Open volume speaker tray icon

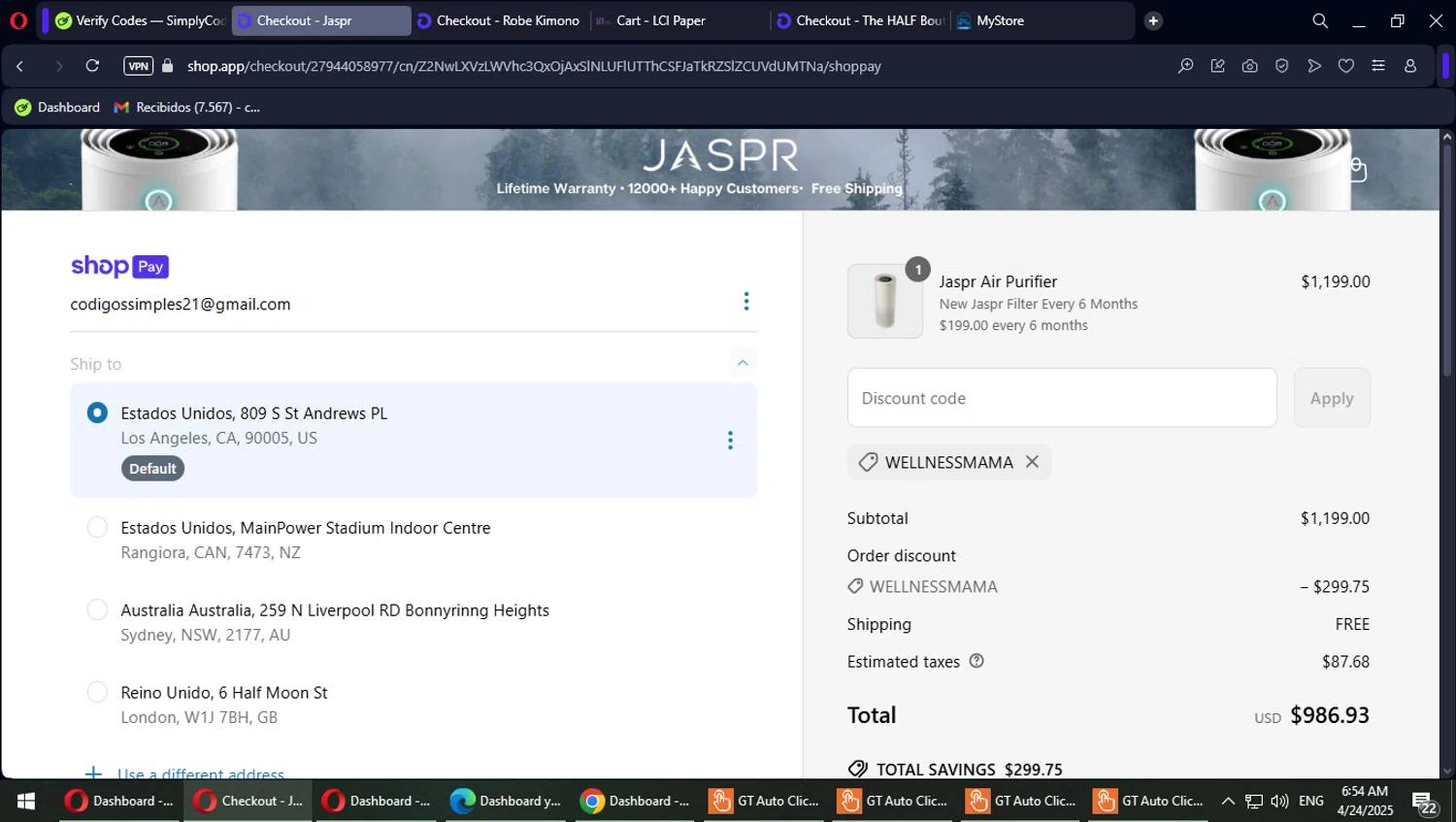click(x=1279, y=801)
